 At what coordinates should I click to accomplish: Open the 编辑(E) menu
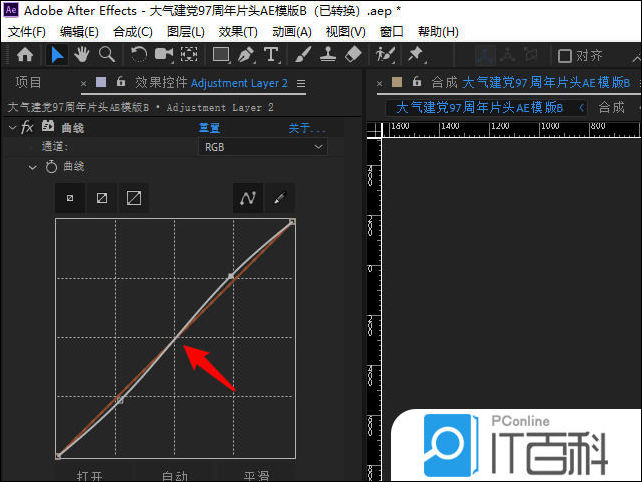(x=79, y=32)
